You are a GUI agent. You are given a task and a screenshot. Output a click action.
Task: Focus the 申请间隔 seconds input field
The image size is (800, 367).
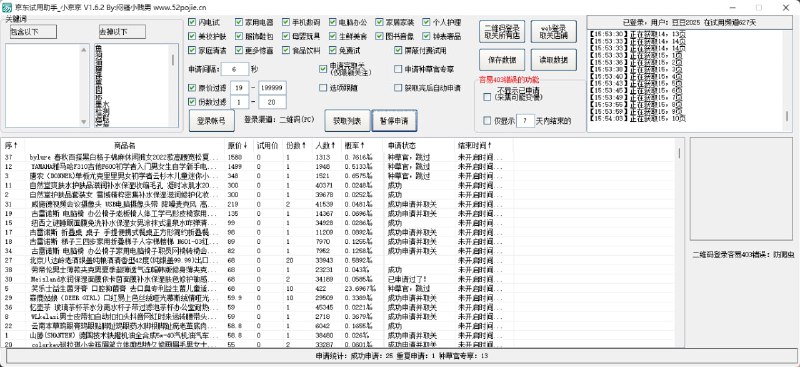(x=235, y=69)
